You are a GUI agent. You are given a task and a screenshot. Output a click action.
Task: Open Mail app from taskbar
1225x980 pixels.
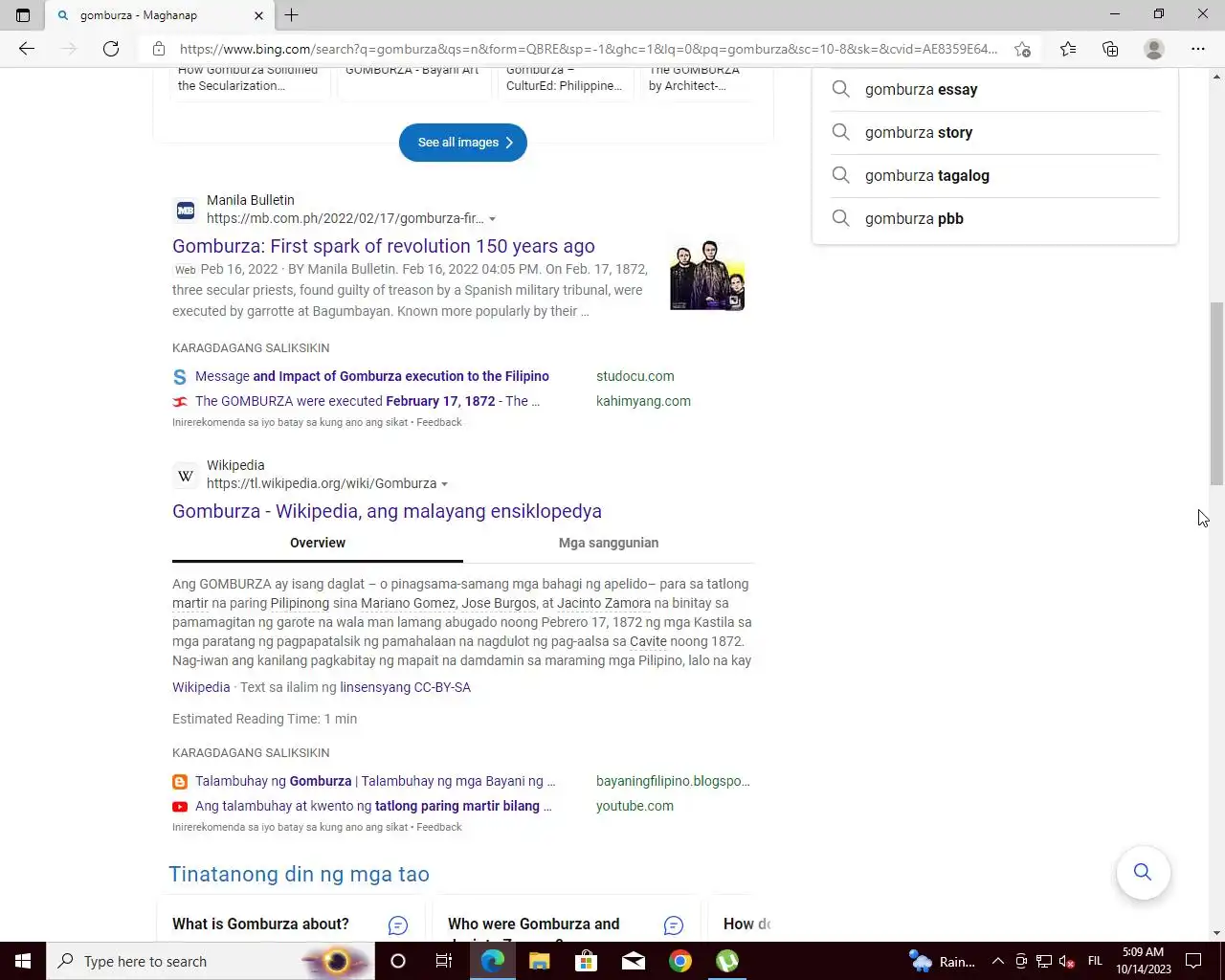point(634,961)
